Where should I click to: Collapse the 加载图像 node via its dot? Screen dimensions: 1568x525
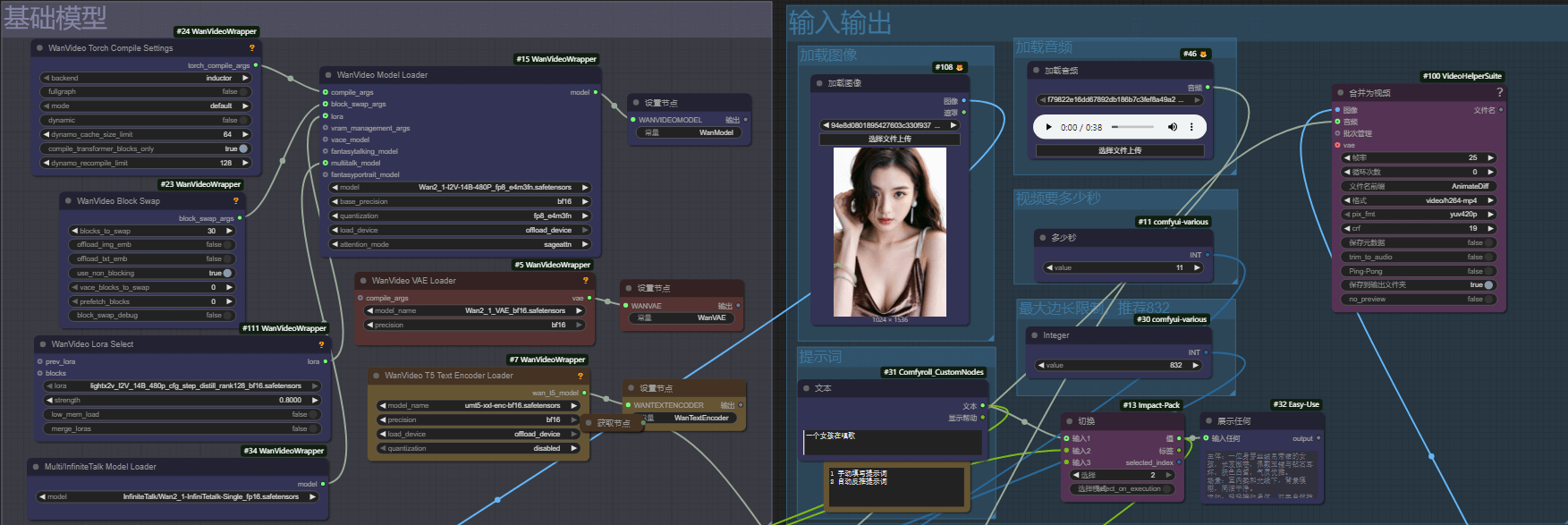point(819,83)
